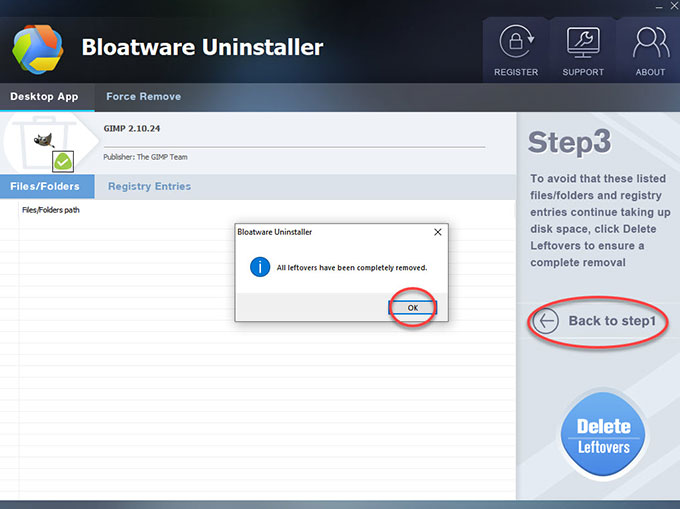Click the Bloatware Uninstaller logo
Screen dimensions: 680x509
pos(38,49)
